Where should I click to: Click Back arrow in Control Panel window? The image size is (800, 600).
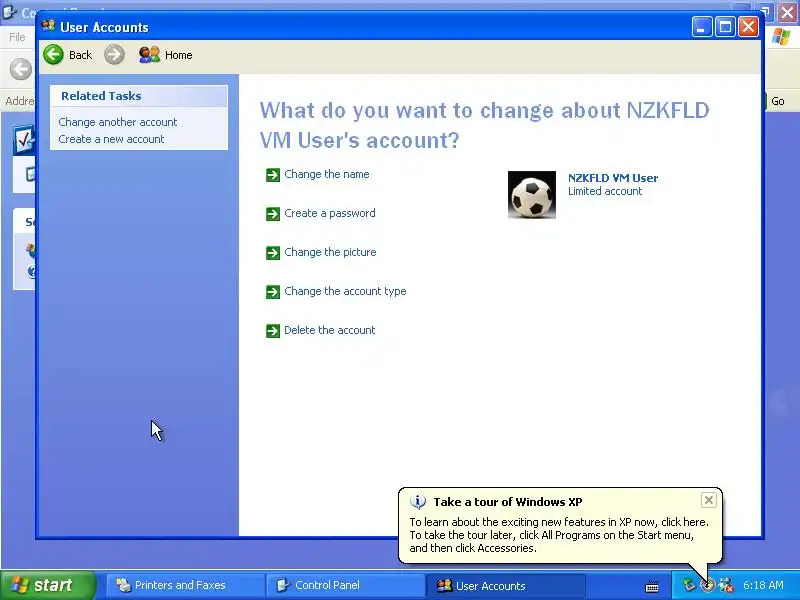pos(21,69)
